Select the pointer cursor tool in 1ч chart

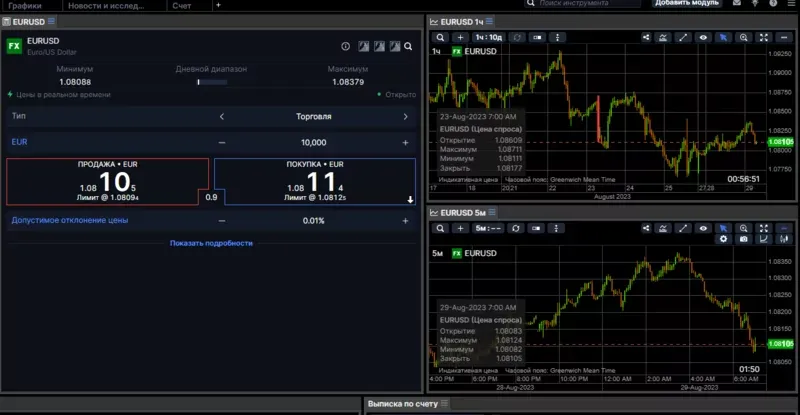pyautogui.click(x=723, y=37)
